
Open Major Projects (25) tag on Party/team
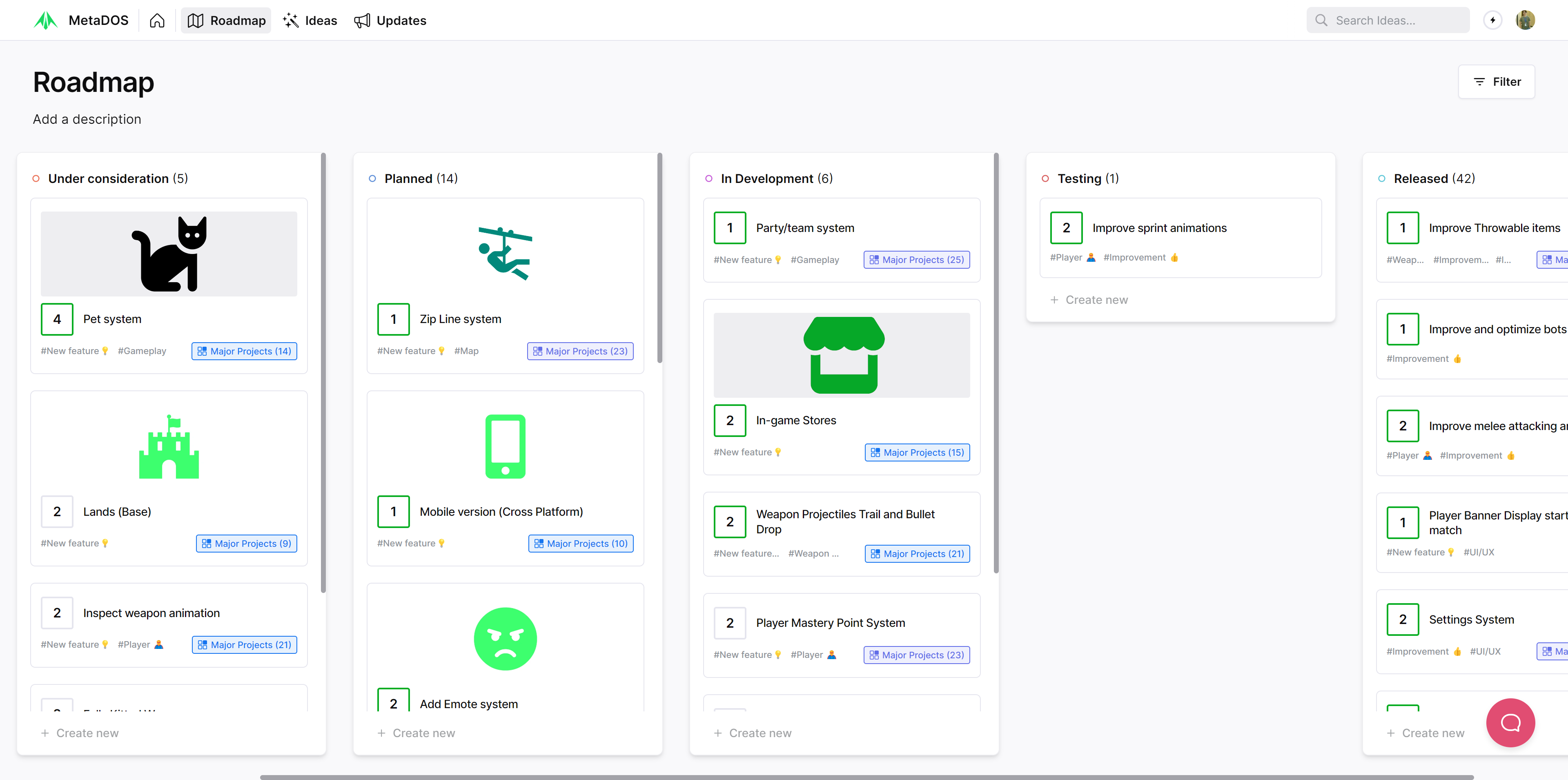(917, 260)
